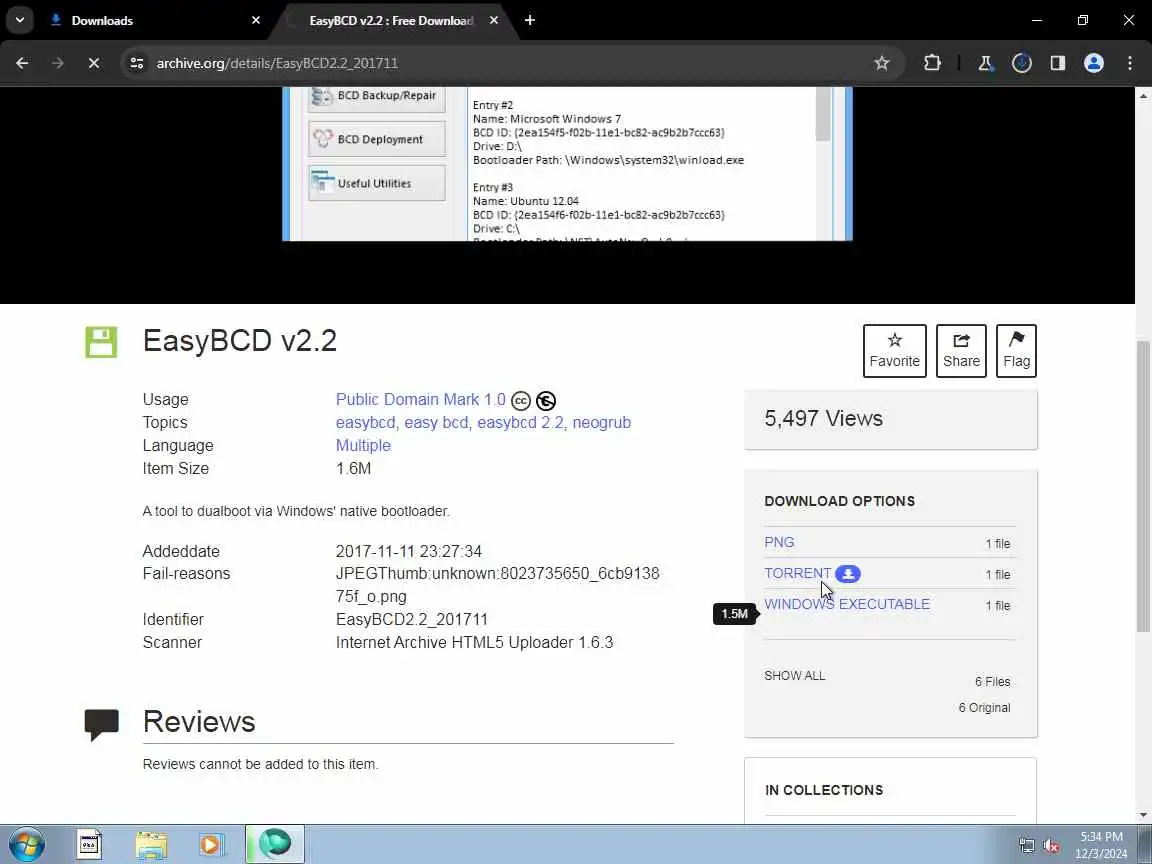The height and width of the screenshot is (864, 1152).
Task: Click the Item Size value 1.6M
Action: (x=353, y=469)
